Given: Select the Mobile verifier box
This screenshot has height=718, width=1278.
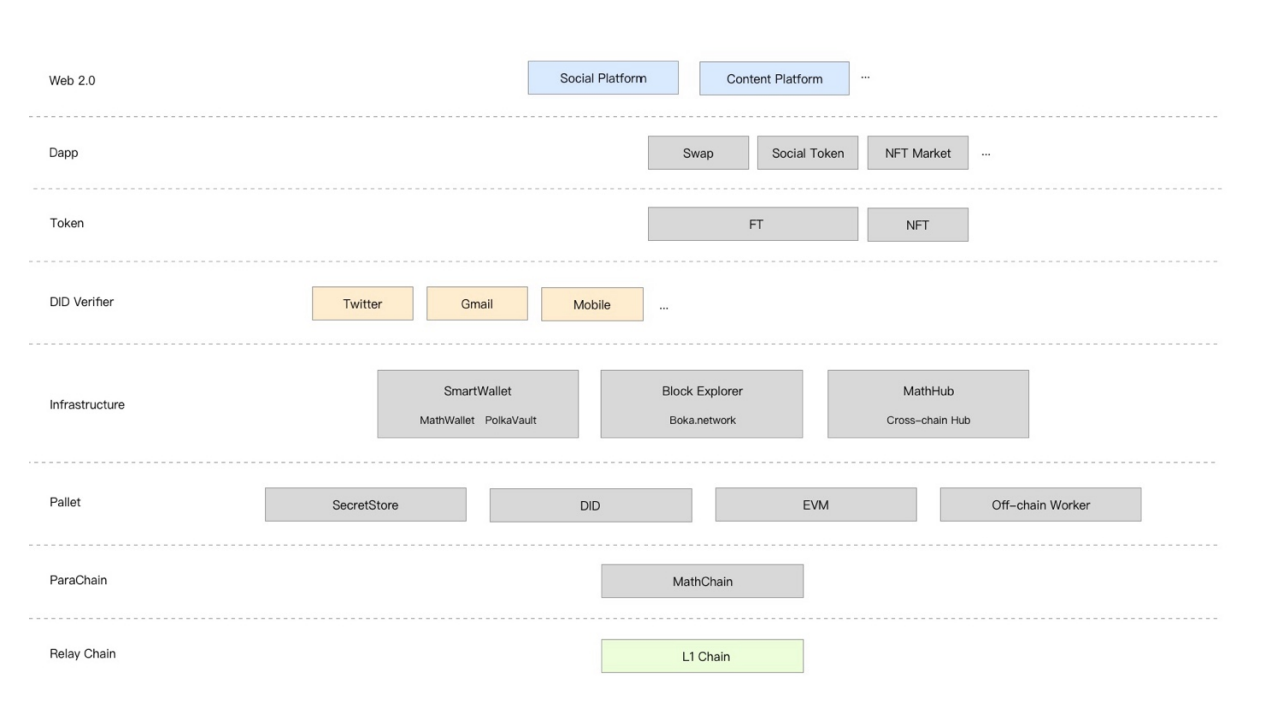Looking at the screenshot, I should pos(592,305).
